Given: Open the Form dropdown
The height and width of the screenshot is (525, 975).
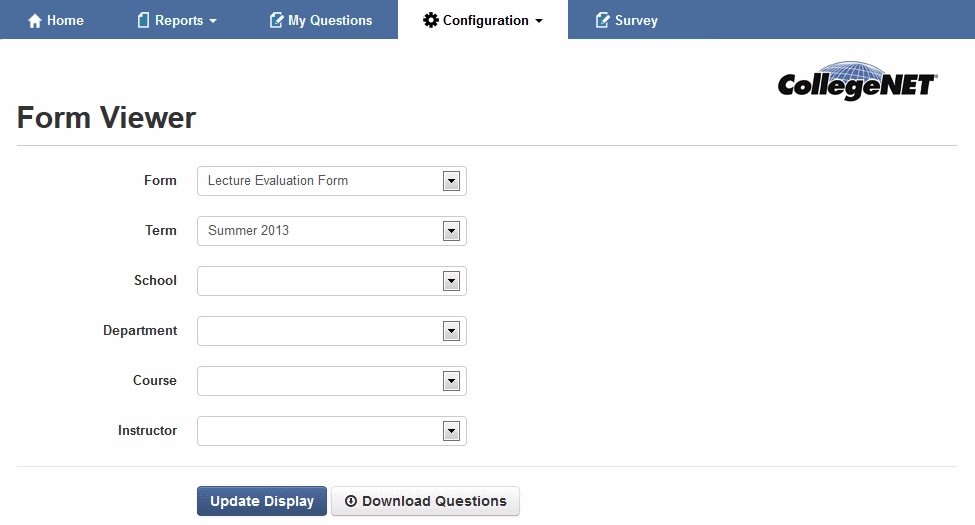Looking at the screenshot, I should (451, 181).
